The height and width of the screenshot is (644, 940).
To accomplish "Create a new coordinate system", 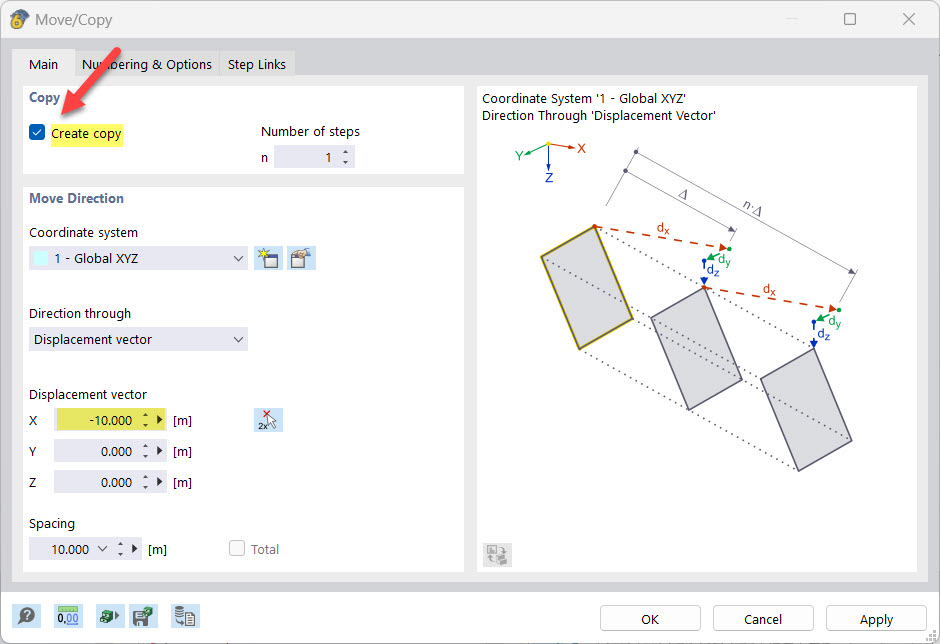I will [x=267, y=258].
